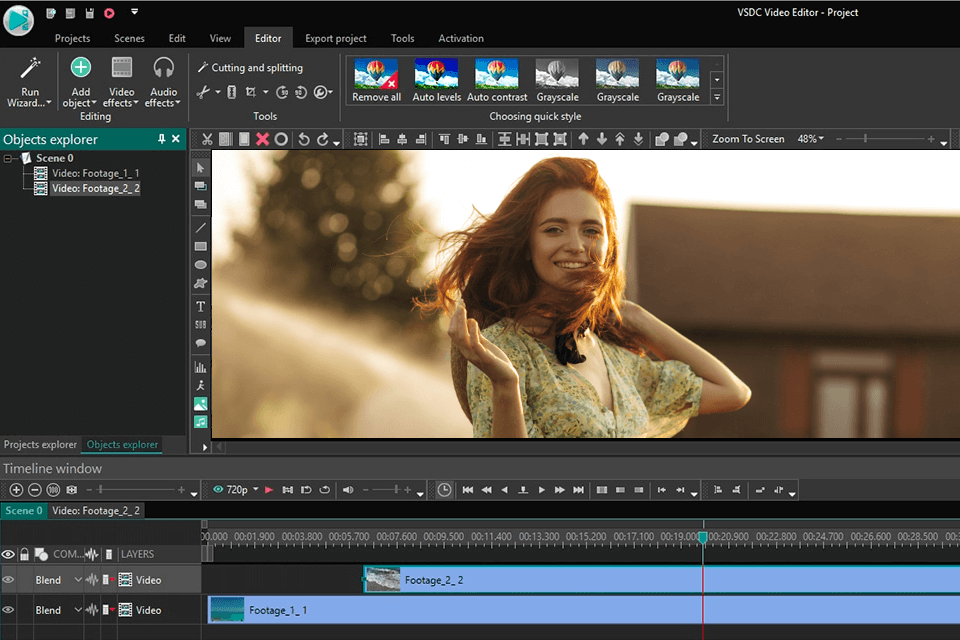
Task: Toggle the volume speaker icon in timeline toolbar
Action: tap(348, 490)
